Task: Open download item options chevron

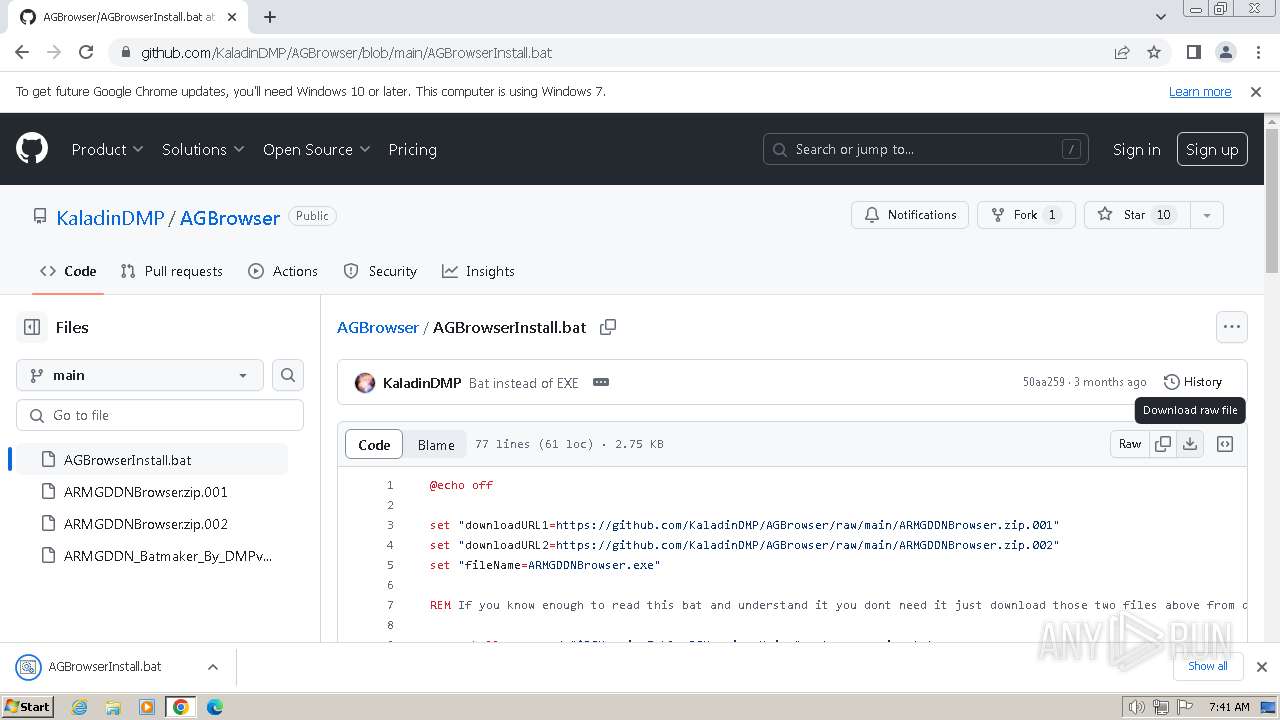Action: (213, 666)
